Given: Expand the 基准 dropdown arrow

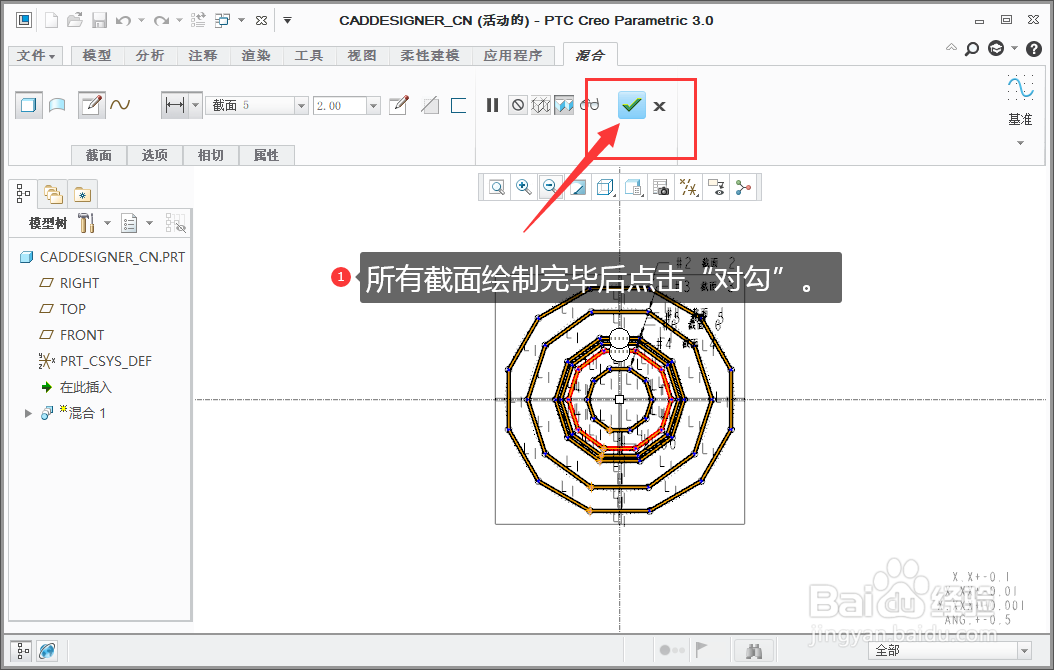Looking at the screenshot, I should 1020,142.
